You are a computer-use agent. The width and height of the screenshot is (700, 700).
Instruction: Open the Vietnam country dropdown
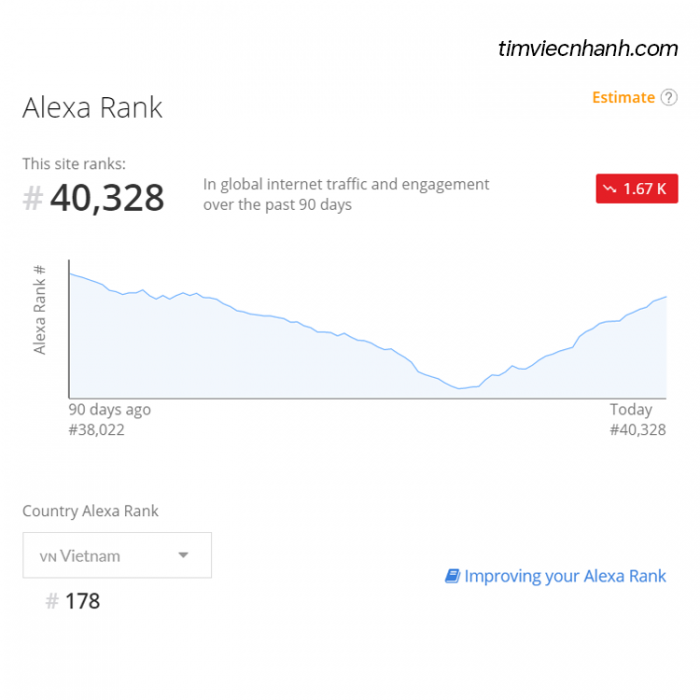tap(117, 555)
